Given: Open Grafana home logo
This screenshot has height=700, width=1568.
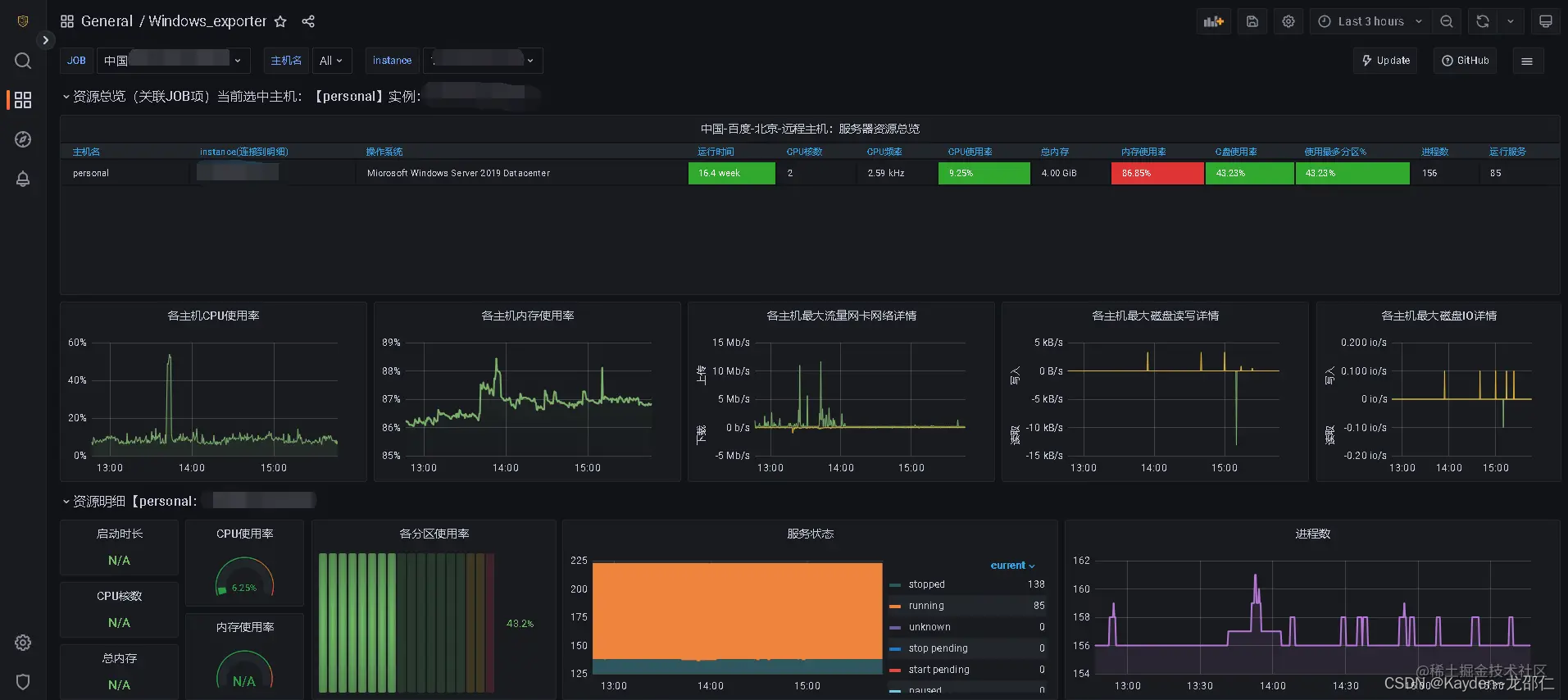Looking at the screenshot, I should point(23,21).
